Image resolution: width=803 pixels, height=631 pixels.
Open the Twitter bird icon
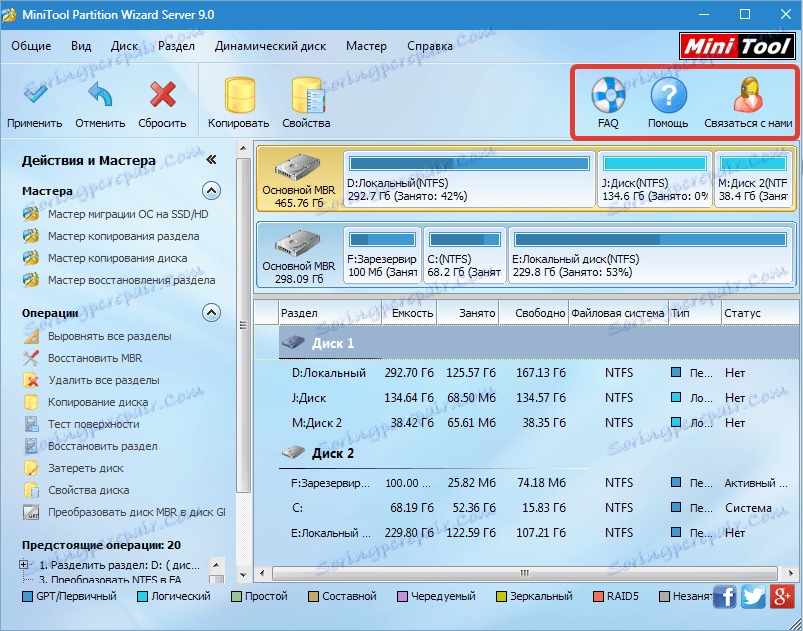tap(753, 597)
